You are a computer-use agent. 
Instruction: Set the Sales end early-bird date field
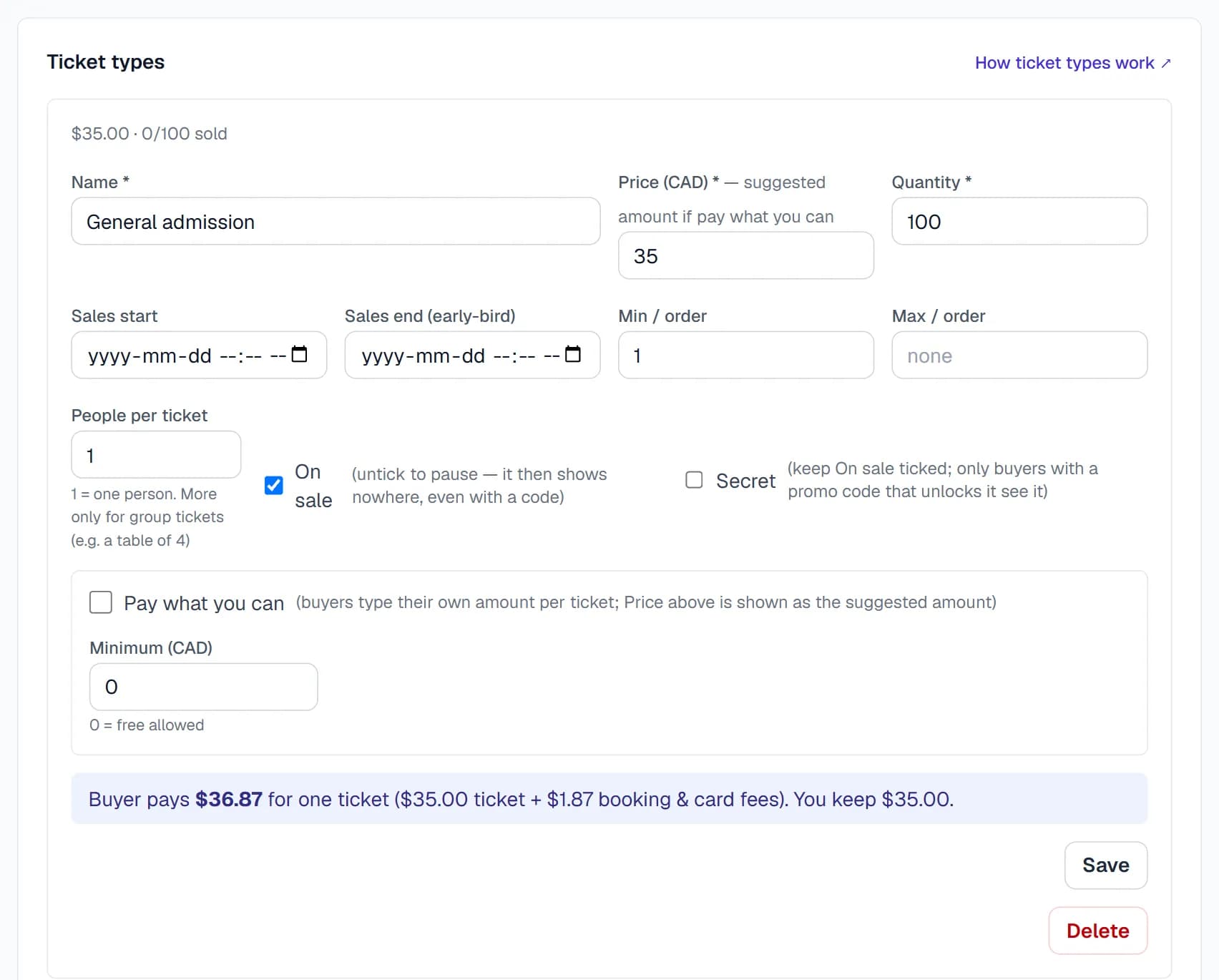click(x=472, y=355)
